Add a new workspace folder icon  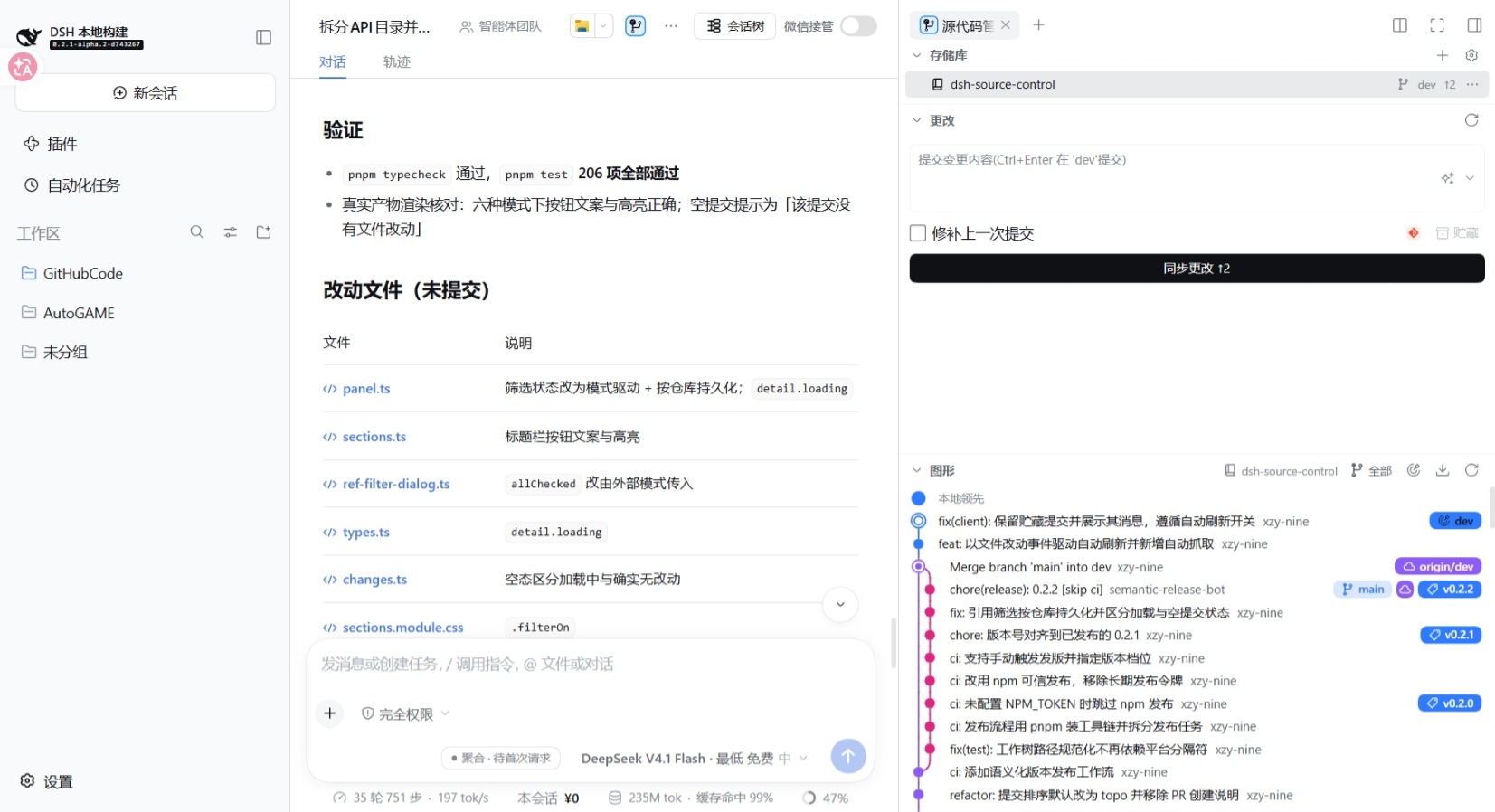[x=264, y=232]
